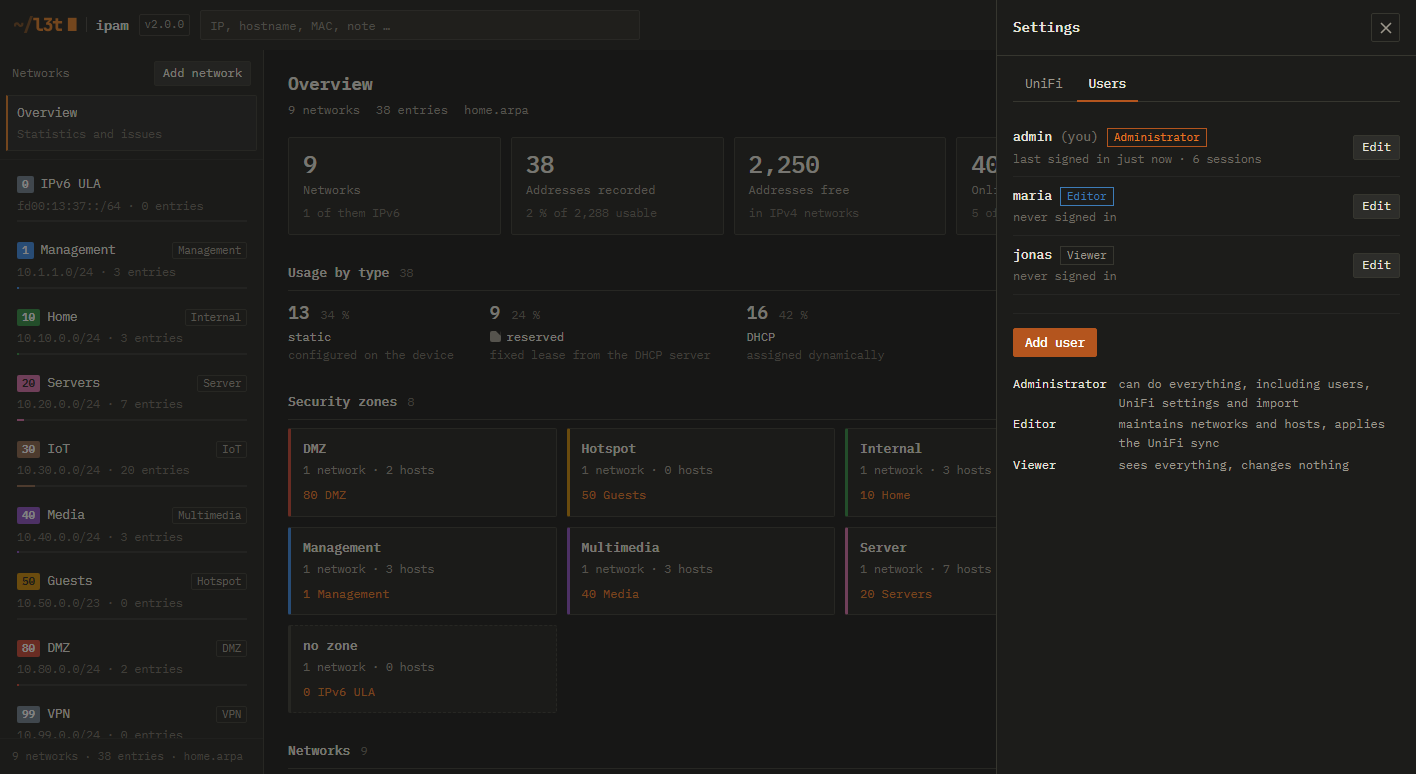1416x774 pixels.
Task: Click the Add user button
Action: 1055,342
